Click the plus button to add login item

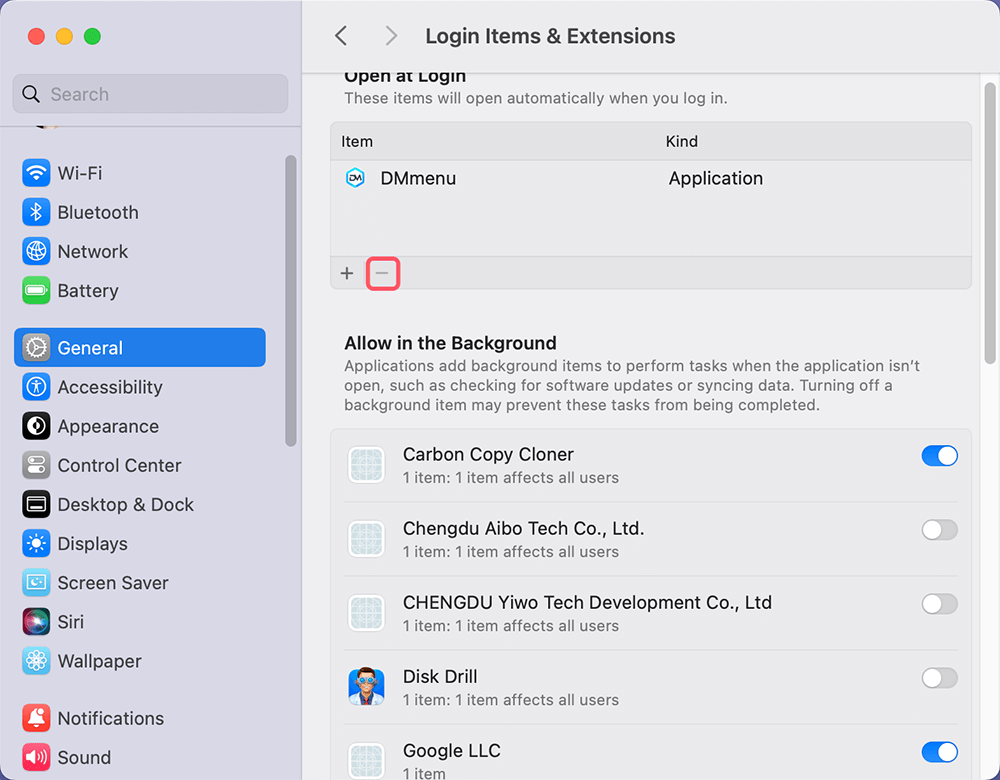[347, 273]
